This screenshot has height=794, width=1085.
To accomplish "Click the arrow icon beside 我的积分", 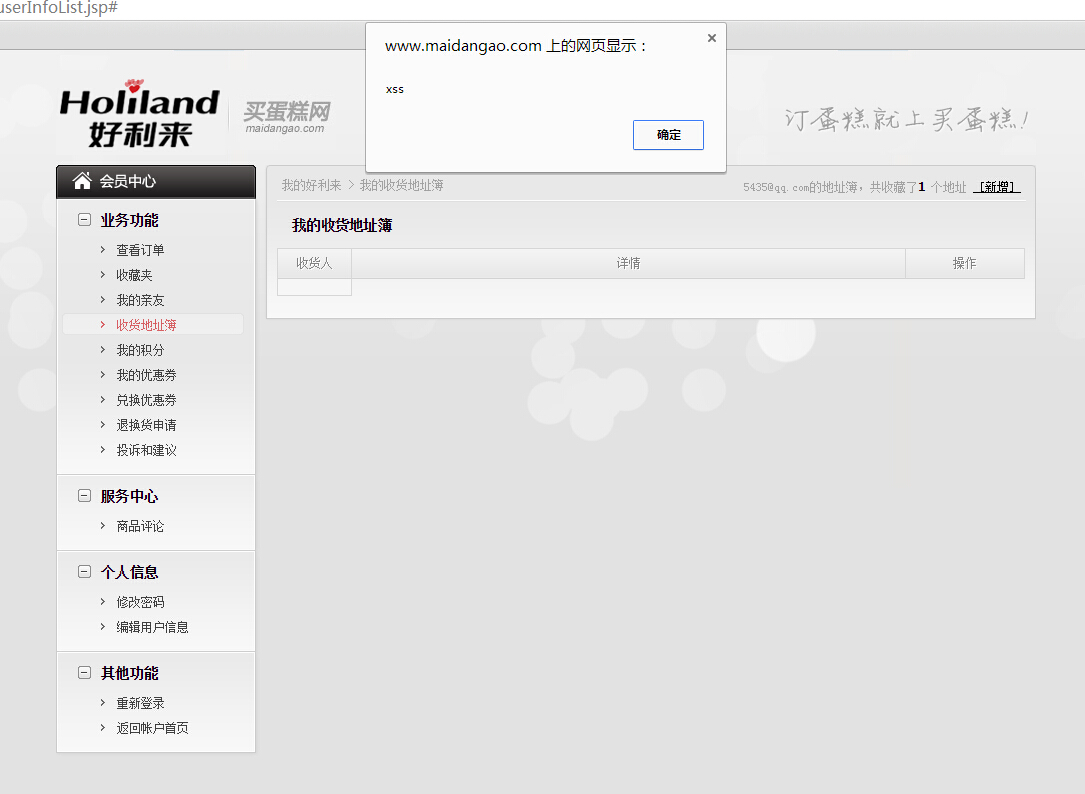I will click(x=102, y=350).
